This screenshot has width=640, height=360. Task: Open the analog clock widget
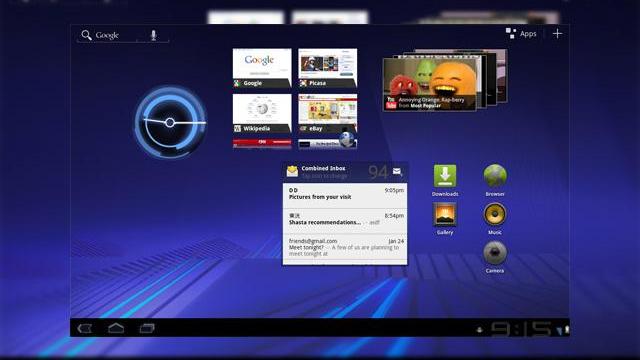click(x=170, y=122)
